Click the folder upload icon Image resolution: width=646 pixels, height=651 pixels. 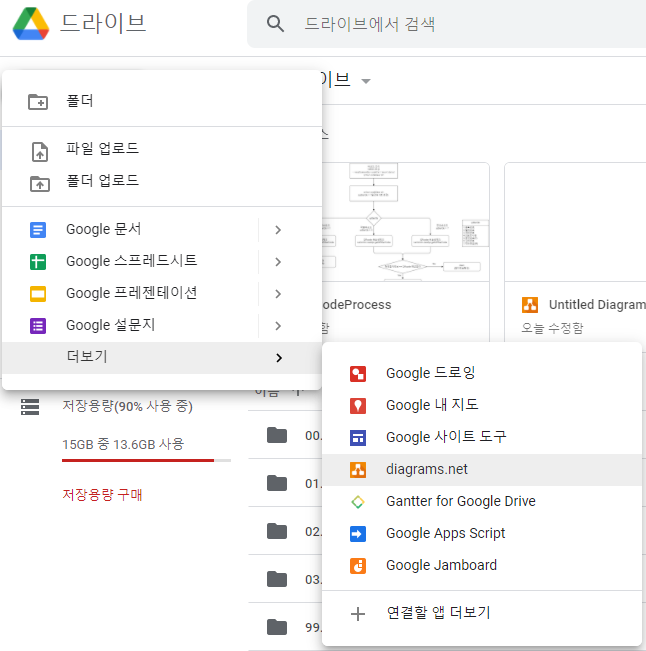click(x=40, y=184)
